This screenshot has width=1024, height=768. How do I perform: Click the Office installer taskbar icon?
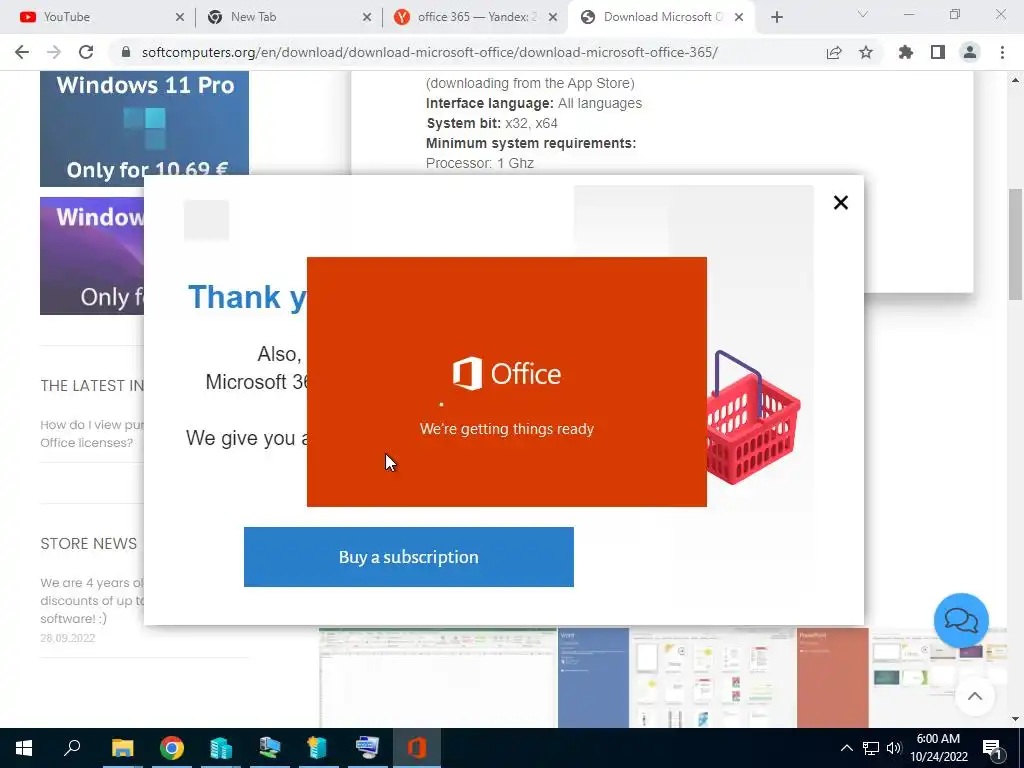click(x=417, y=748)
